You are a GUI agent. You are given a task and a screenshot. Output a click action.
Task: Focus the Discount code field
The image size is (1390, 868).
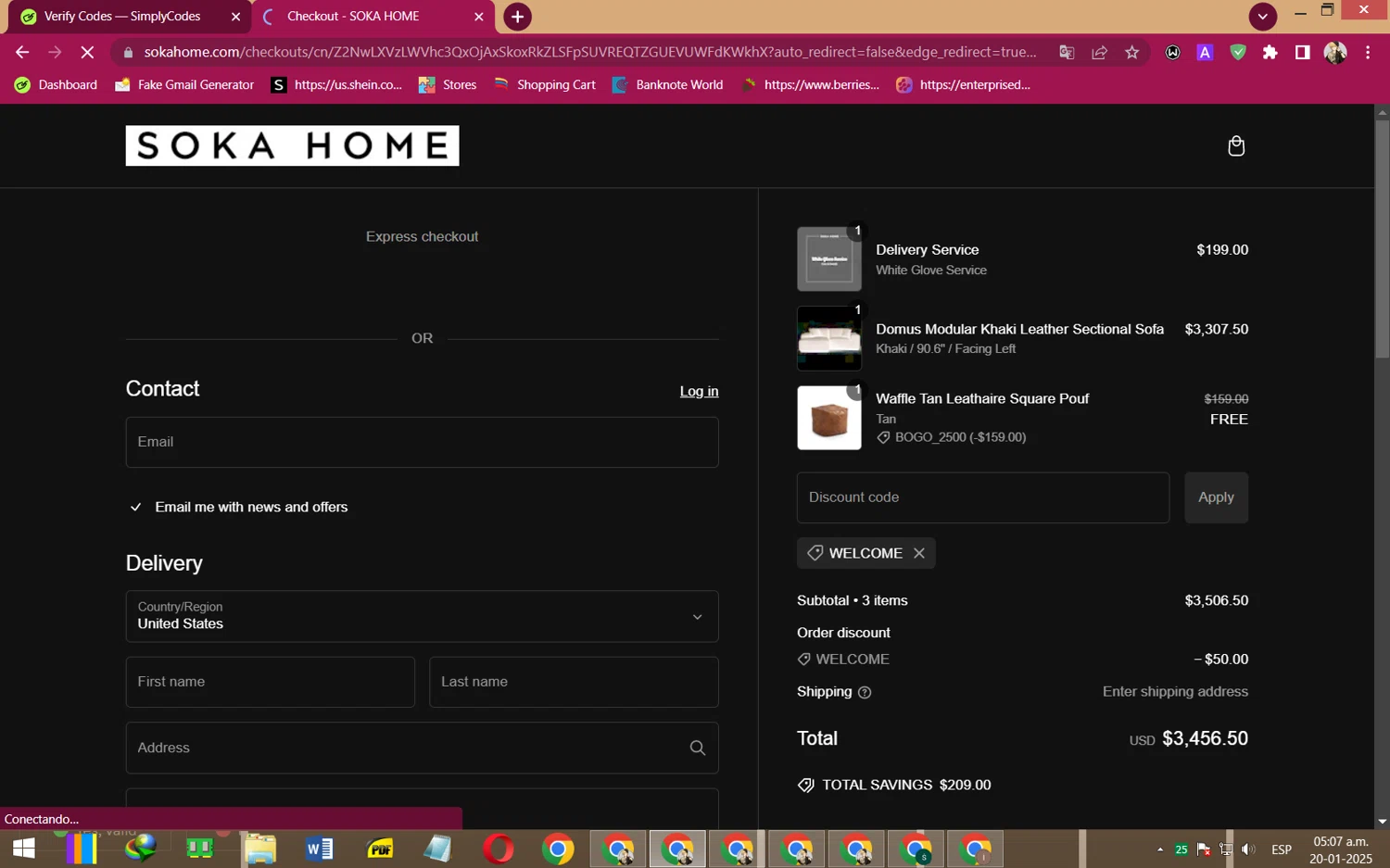point(982,497)
